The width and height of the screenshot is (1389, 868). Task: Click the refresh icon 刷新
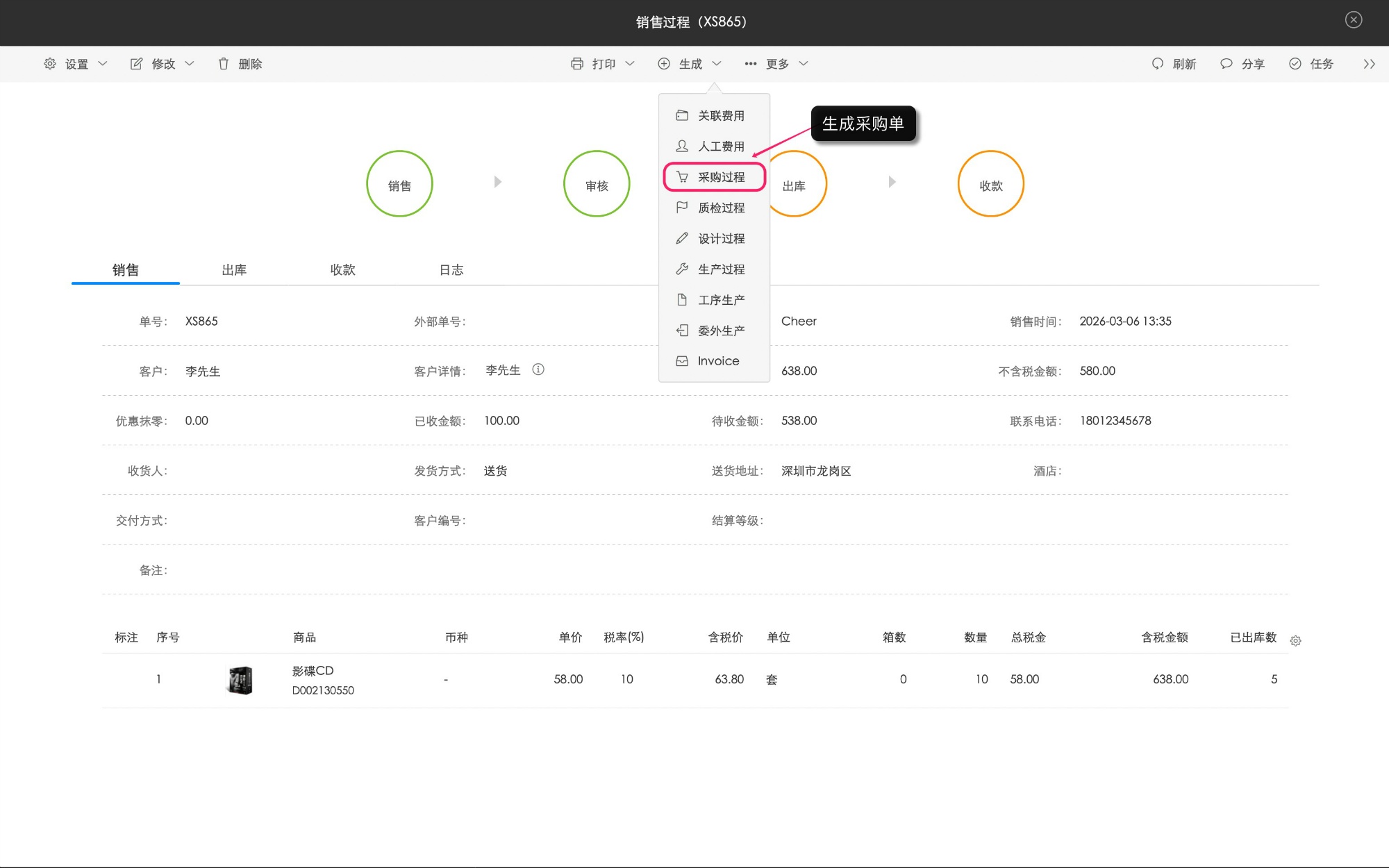click(1173, 64)
